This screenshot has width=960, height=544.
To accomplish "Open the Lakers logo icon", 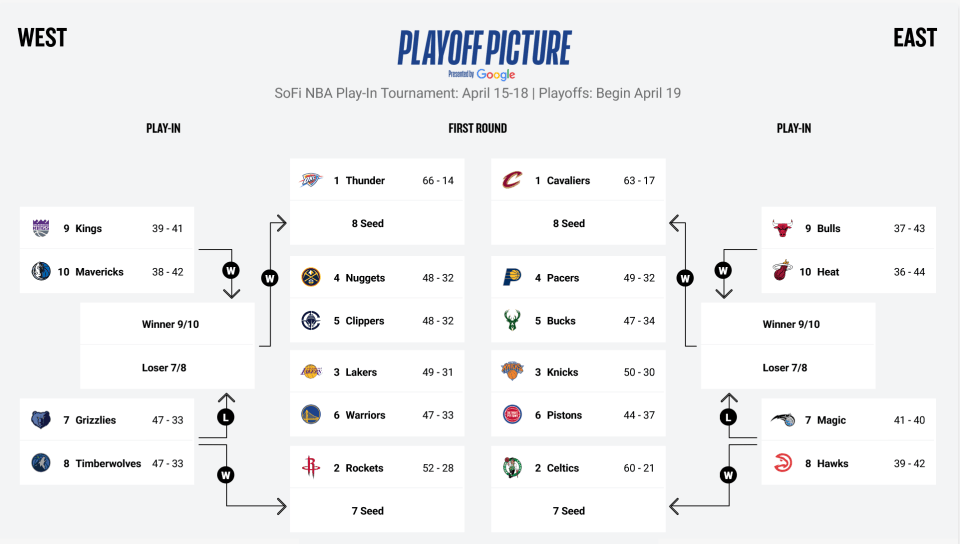I will [x=311, y=371].
